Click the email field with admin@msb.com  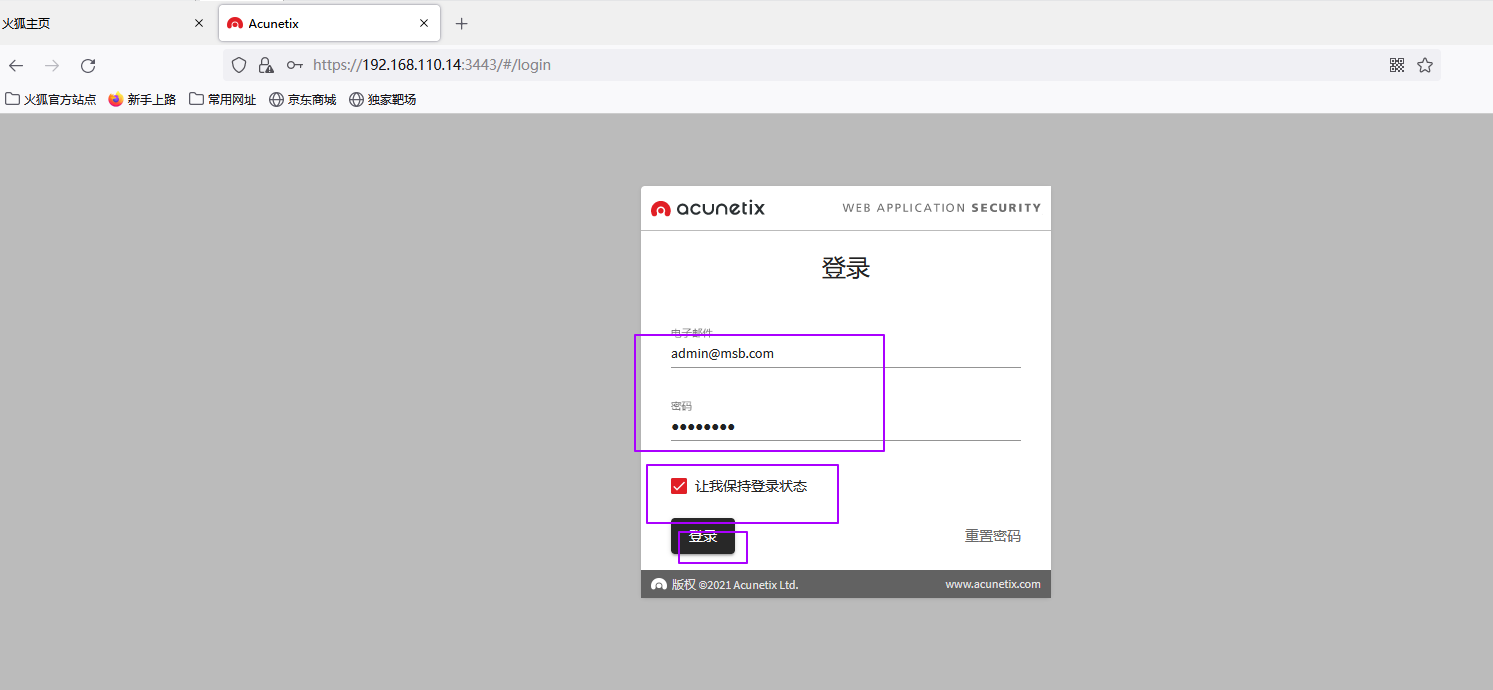[845, 354]
